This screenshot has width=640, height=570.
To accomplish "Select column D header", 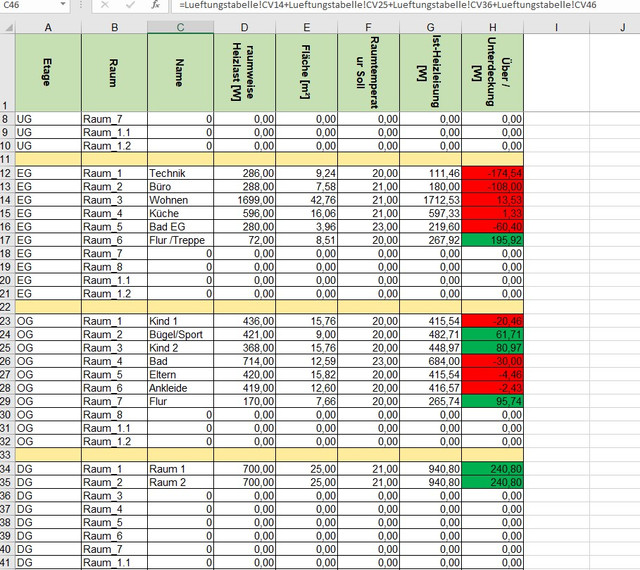I will (244, 27).
